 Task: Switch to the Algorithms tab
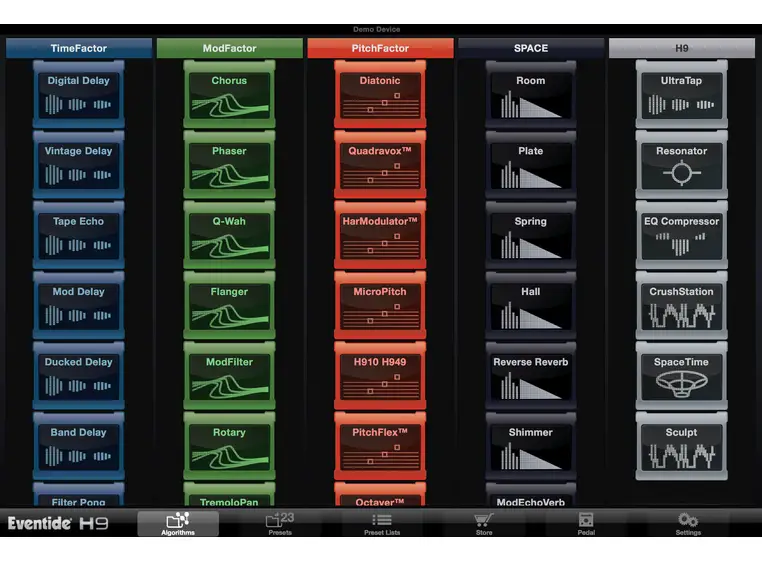(178, 524)
